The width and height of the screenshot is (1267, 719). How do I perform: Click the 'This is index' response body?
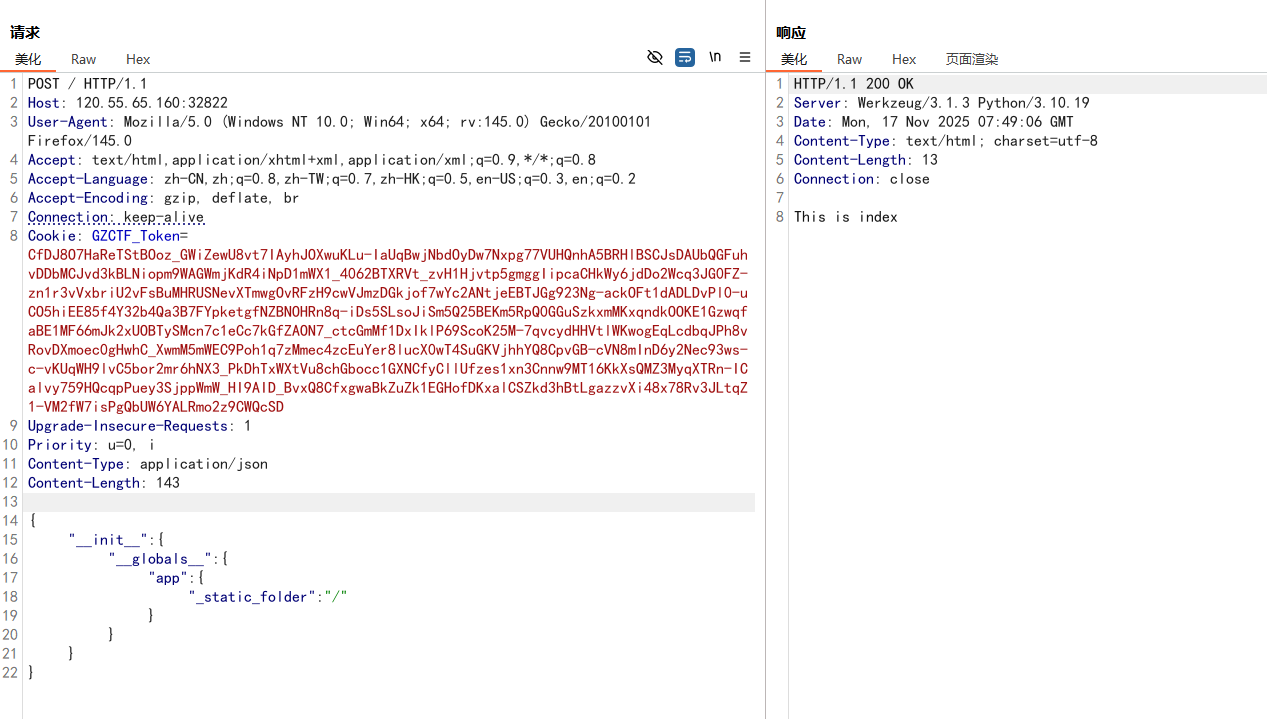846,217
